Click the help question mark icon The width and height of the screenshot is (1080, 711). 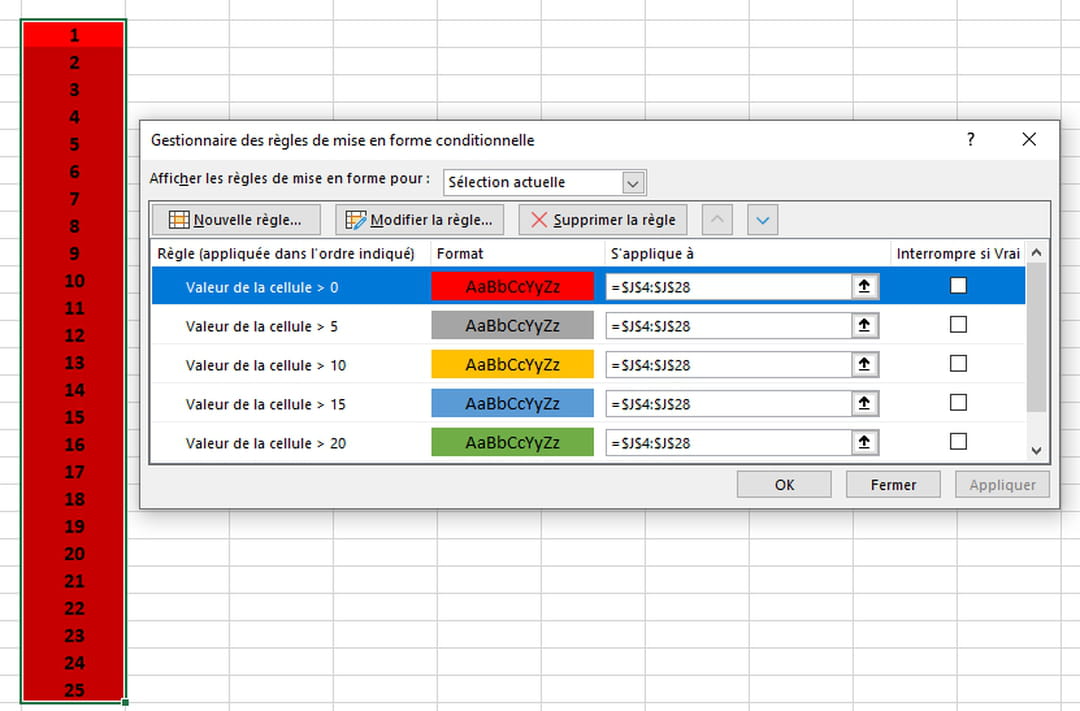970,139
